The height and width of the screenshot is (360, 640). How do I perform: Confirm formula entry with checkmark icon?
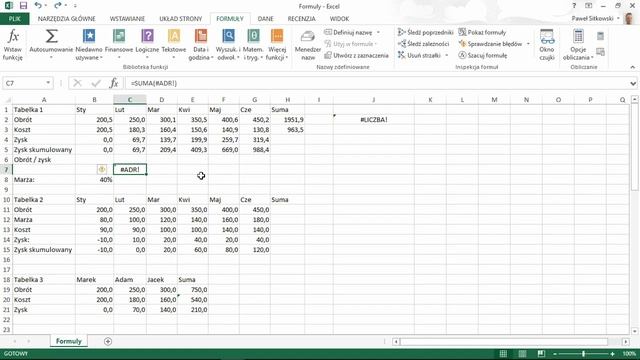tap(96, 83)
